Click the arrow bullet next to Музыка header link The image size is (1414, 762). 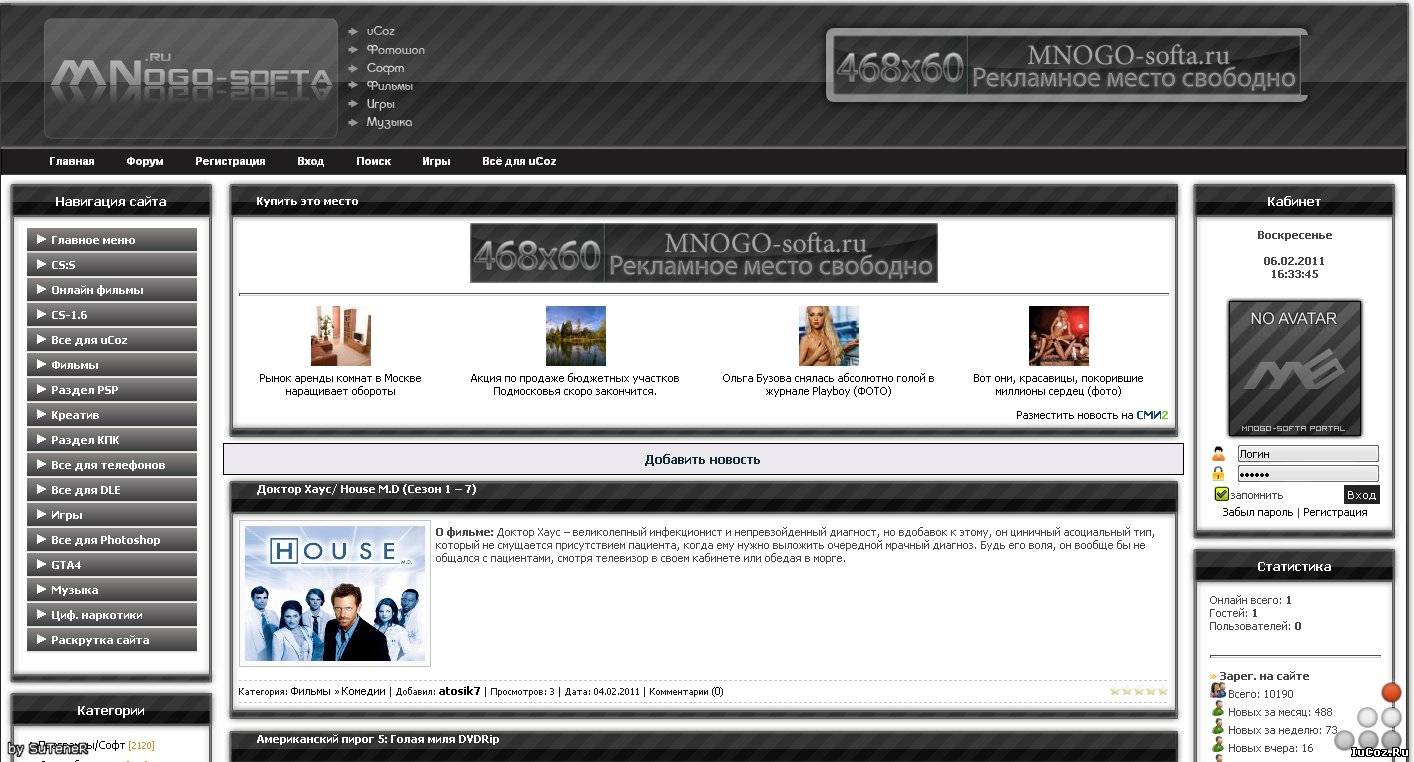pyautogui.click(x=353, y=122)
